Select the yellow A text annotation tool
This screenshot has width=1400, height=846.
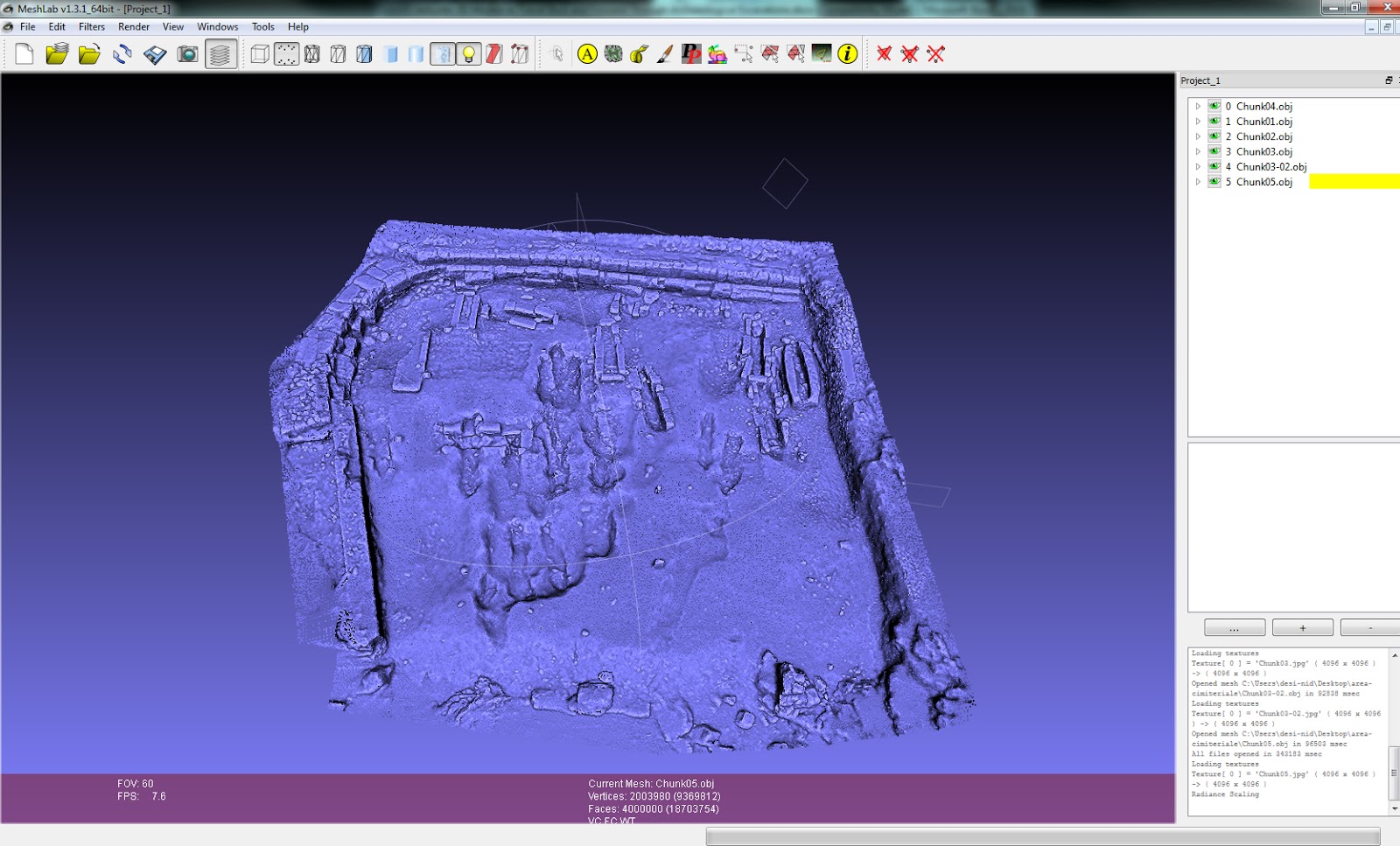point(585,54)
